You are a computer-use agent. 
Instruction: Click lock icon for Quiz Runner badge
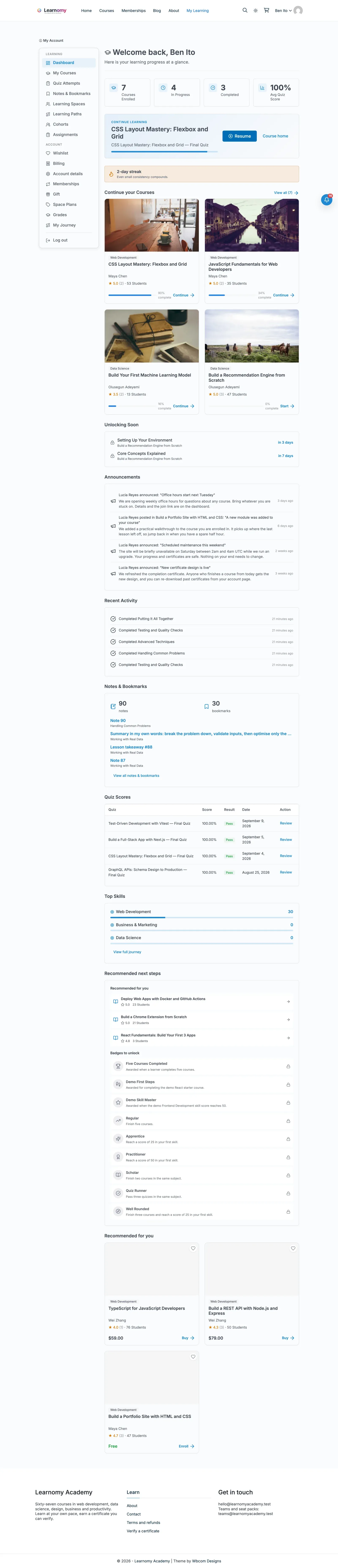[x=288, y=1194]
